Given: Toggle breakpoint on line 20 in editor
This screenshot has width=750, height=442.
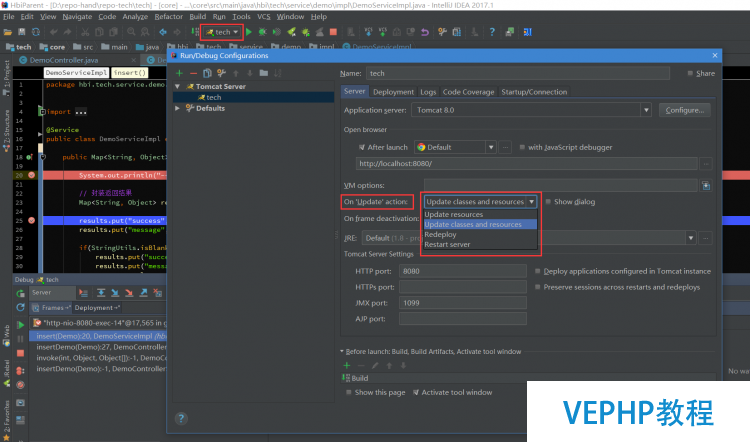Looking at the screenshot, I should 32,175.
